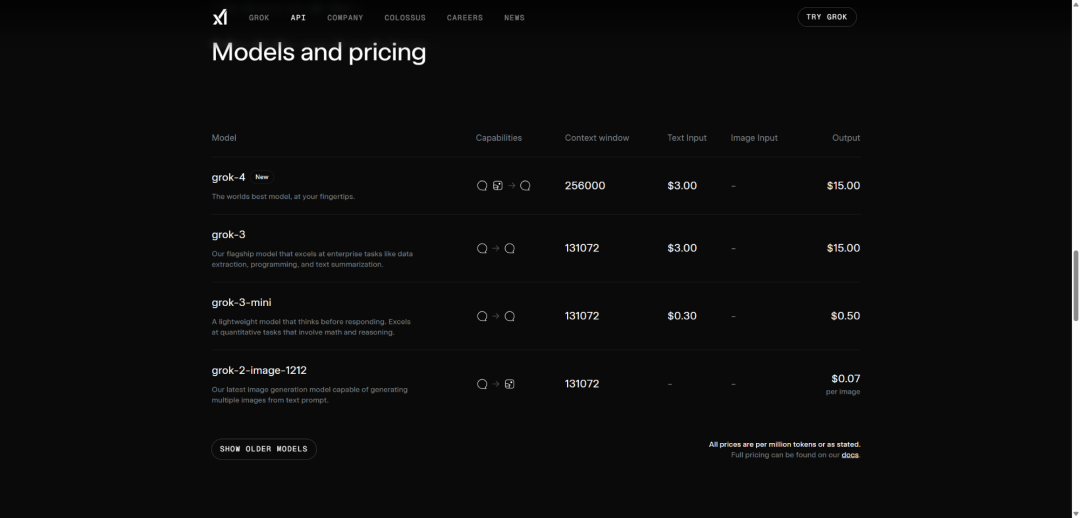Select the grok-2-image-1212 model name
Screen dimensions: 1080x518
[259, 371]
